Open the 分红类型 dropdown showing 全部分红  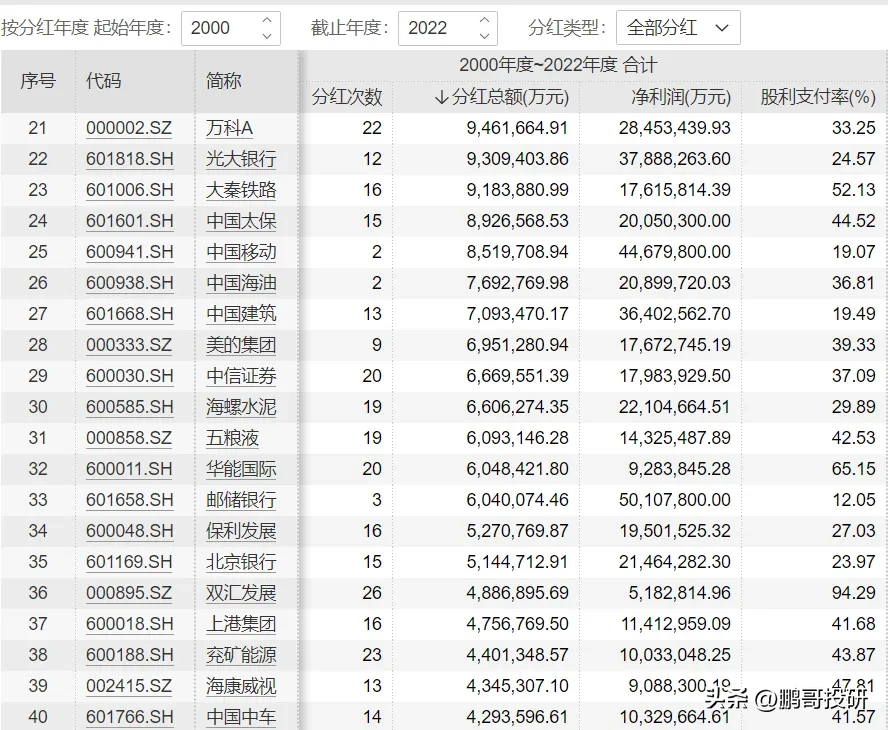click(678, 28)
